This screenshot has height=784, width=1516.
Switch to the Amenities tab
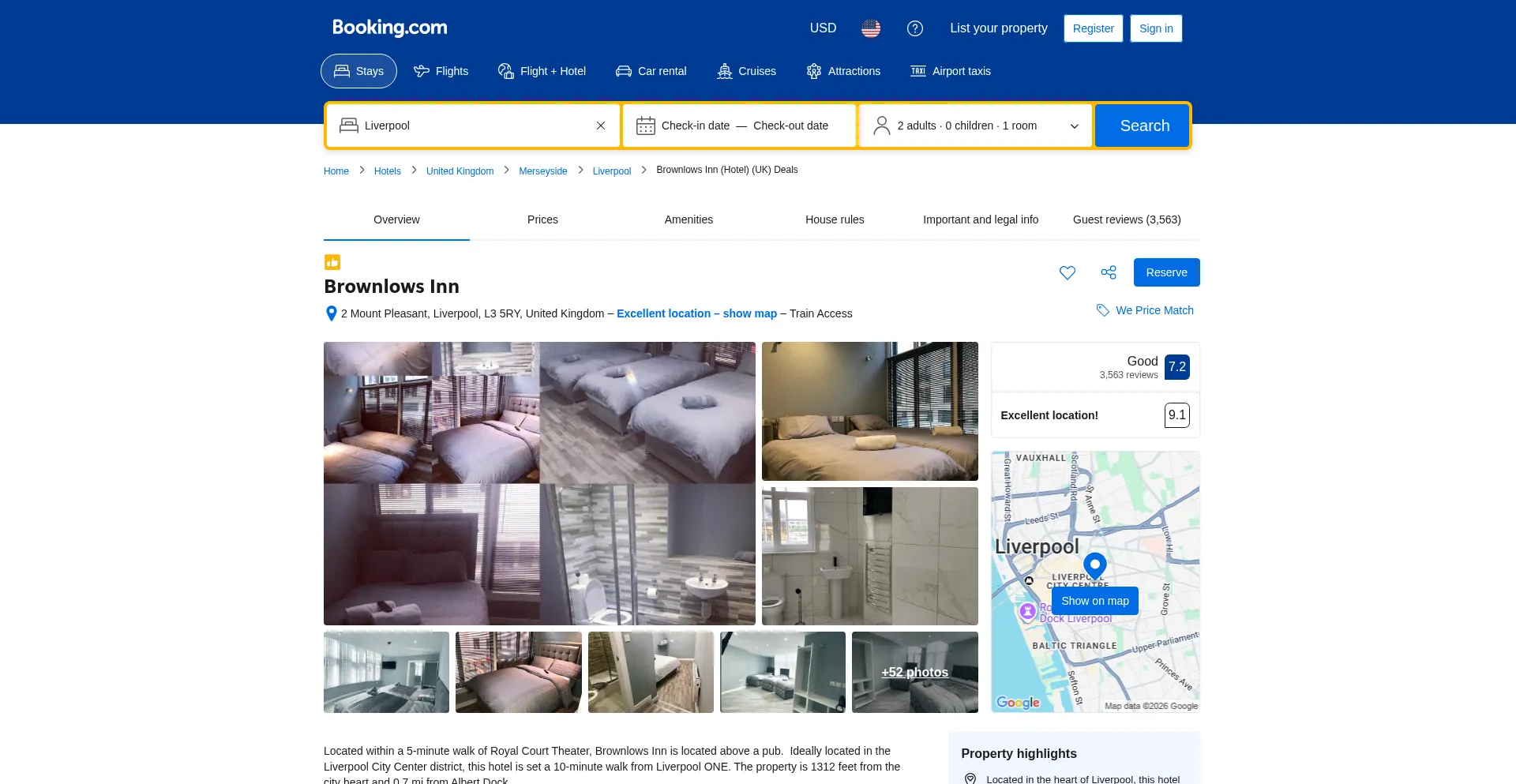(x=689, y=219)
